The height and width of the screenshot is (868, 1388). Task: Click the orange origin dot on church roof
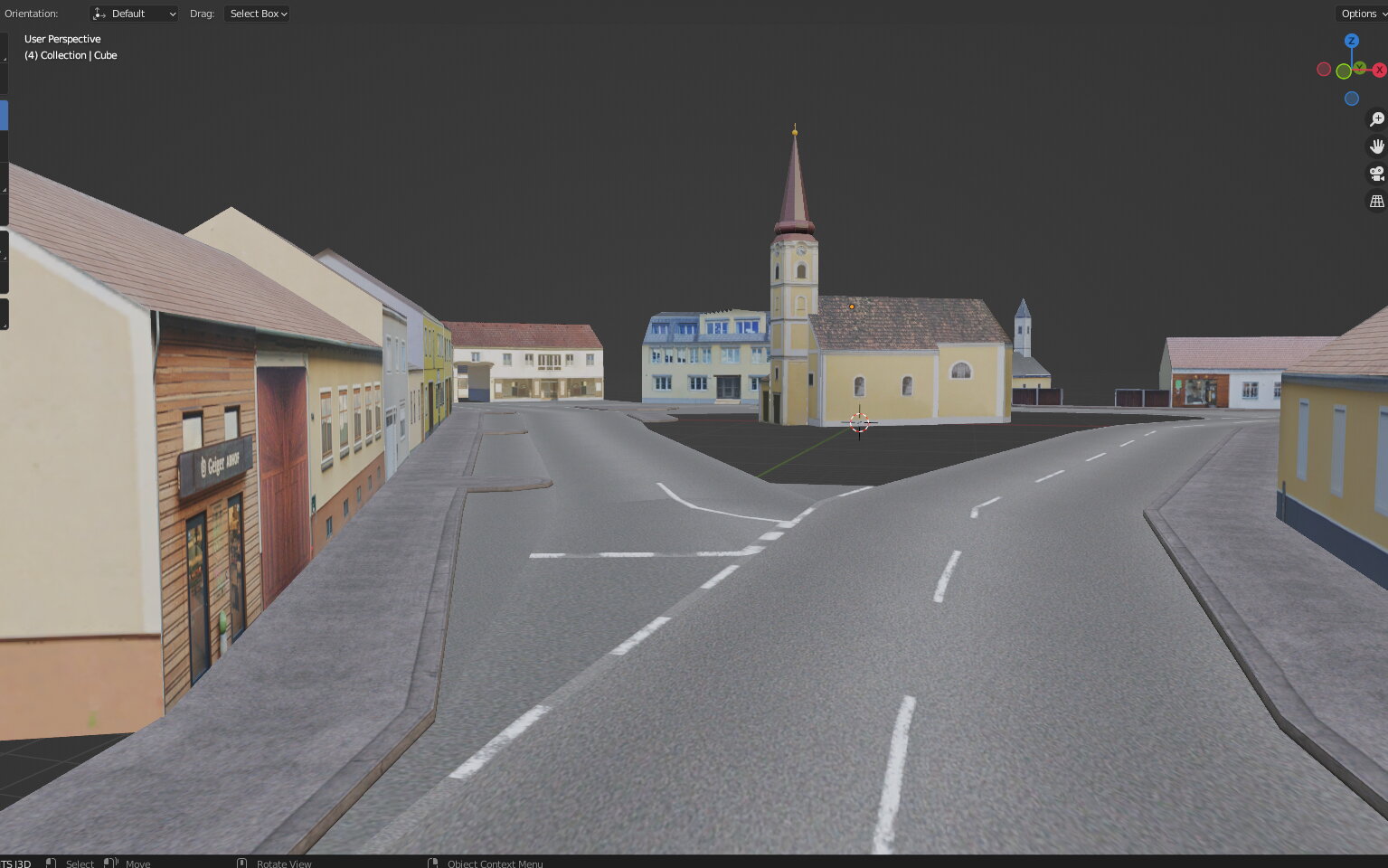[x=852, y=307]
